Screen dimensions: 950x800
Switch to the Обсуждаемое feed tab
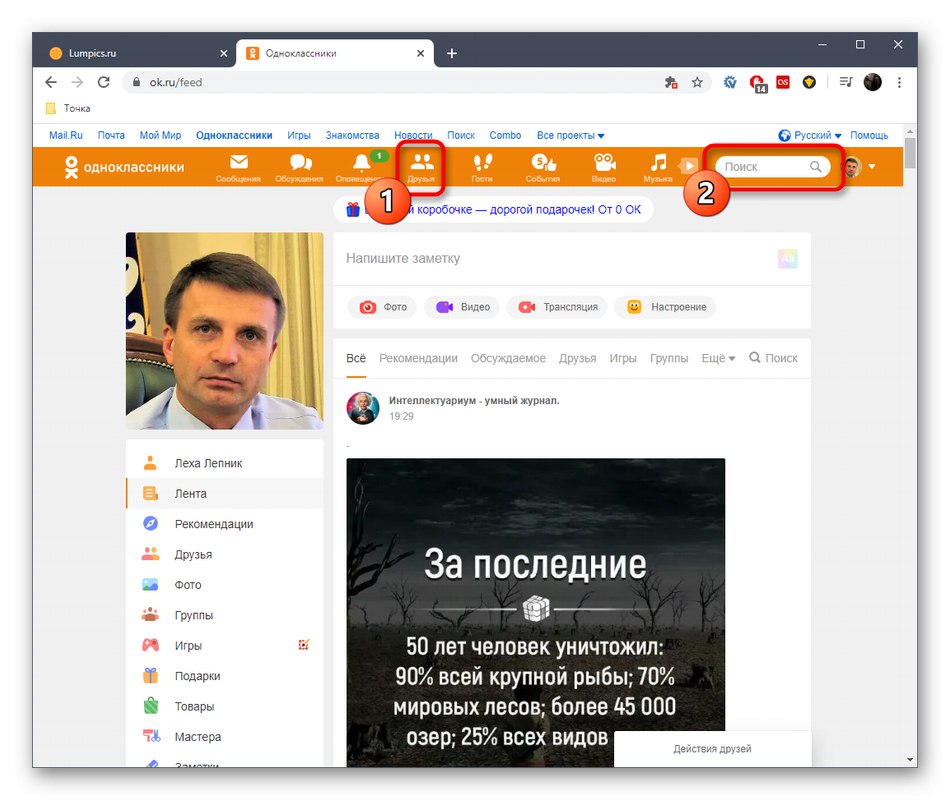click(508, 357)
